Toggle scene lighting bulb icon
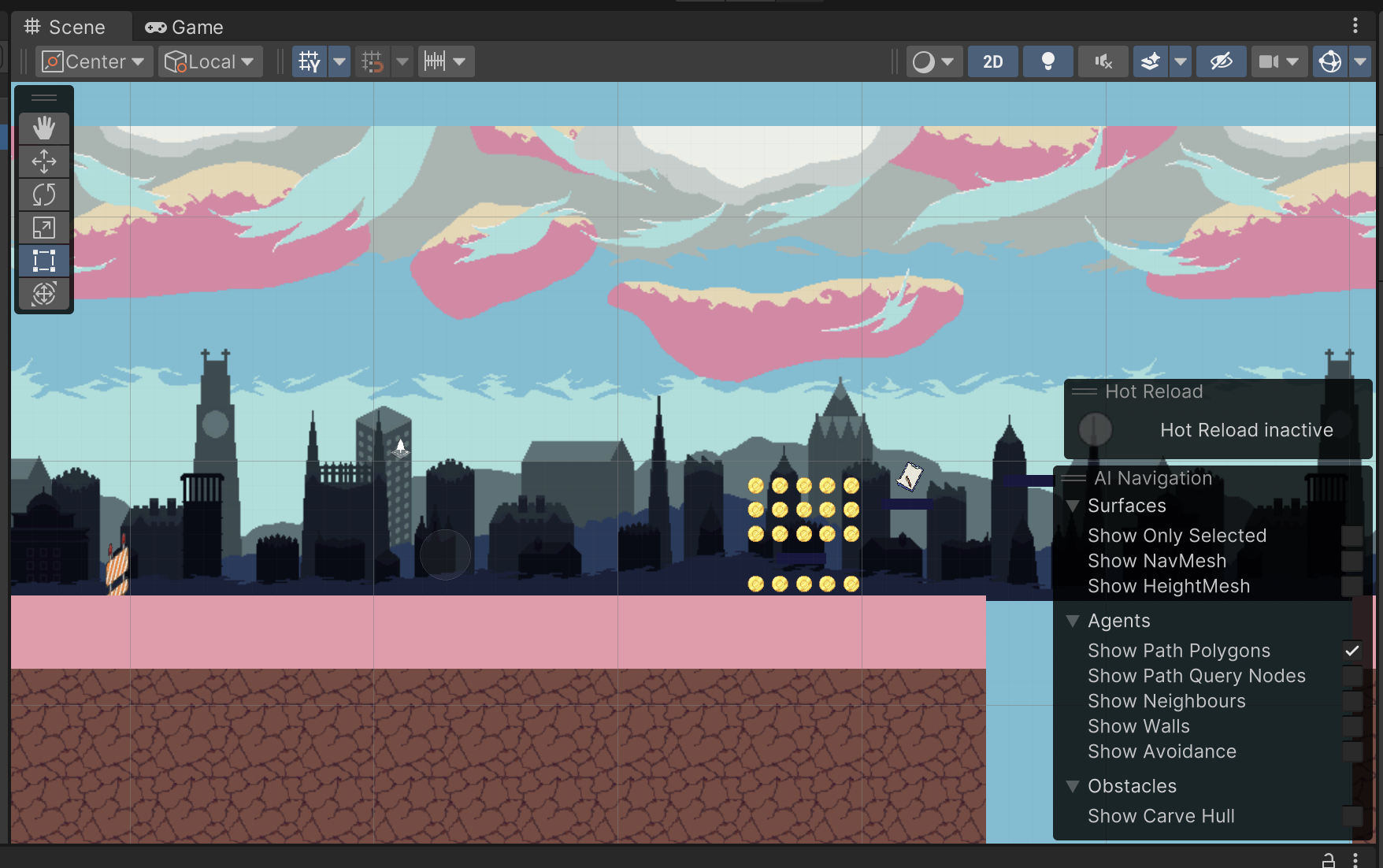 tap(1047, 61)
